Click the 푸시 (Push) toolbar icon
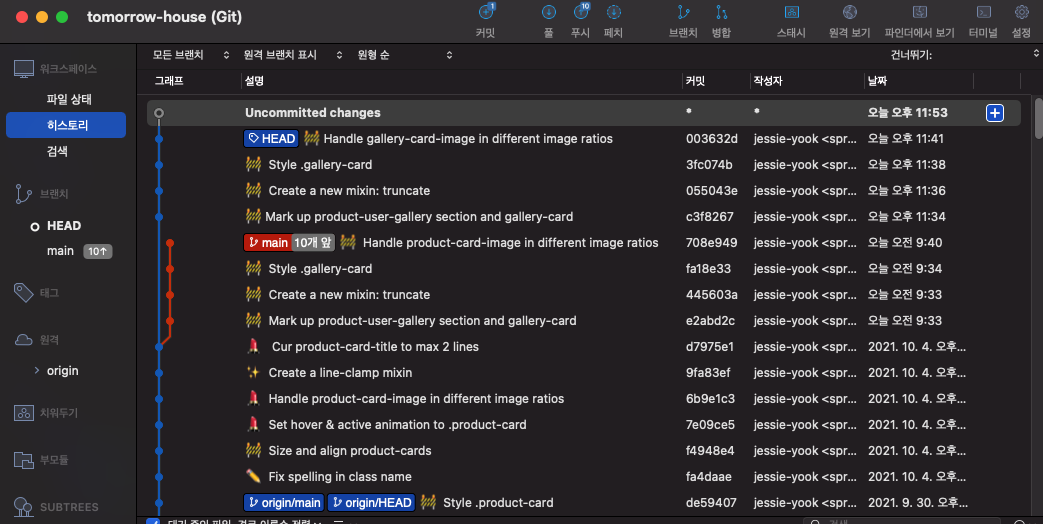The height and width of the screenshot is (524, 1043). click(581, 13)
